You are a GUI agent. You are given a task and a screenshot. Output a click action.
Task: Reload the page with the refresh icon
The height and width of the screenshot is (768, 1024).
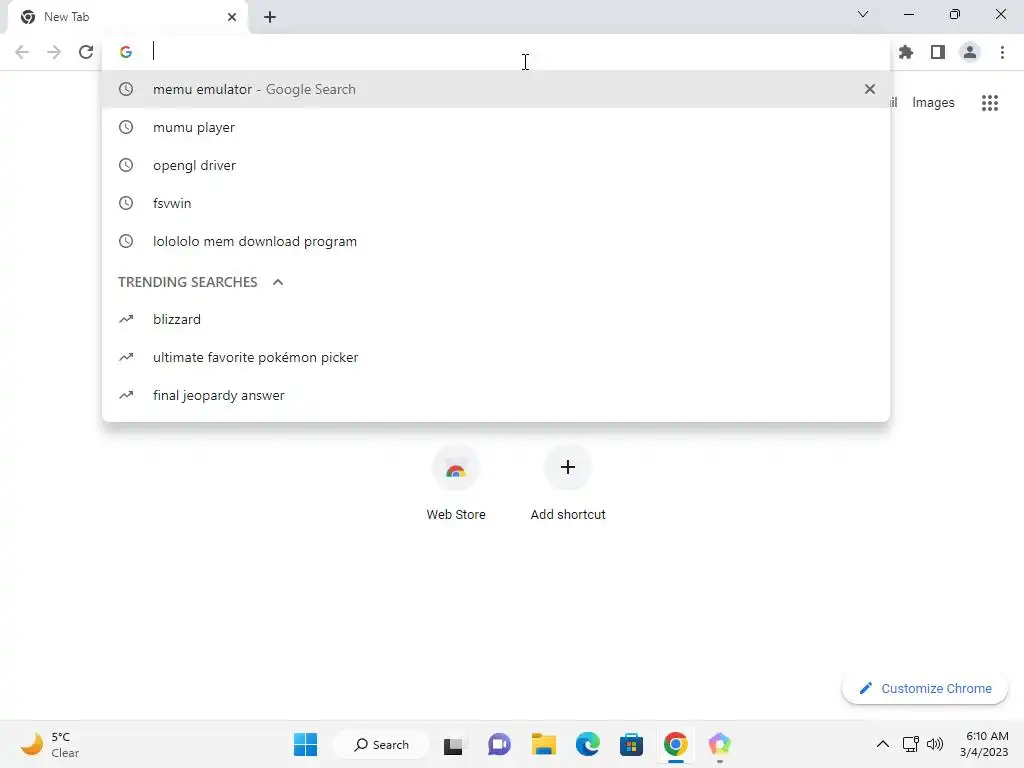(86, 52)
